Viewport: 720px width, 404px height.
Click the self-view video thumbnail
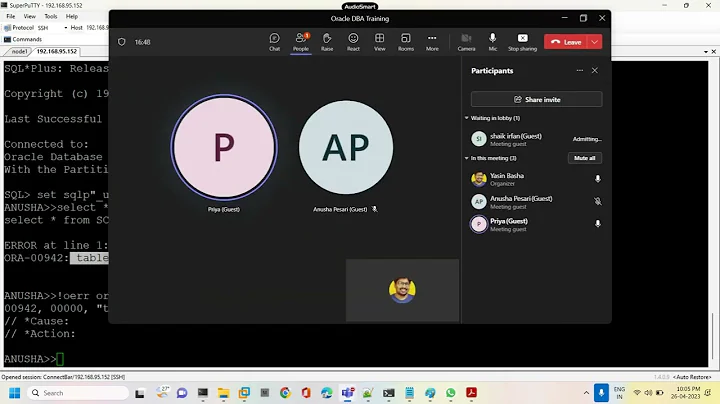click(402, 290)
